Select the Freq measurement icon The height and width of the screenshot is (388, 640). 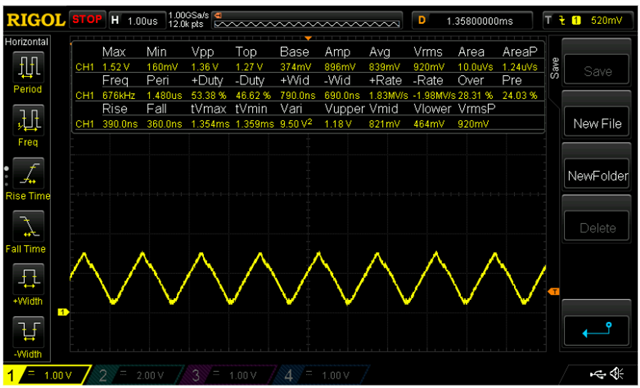28,120
